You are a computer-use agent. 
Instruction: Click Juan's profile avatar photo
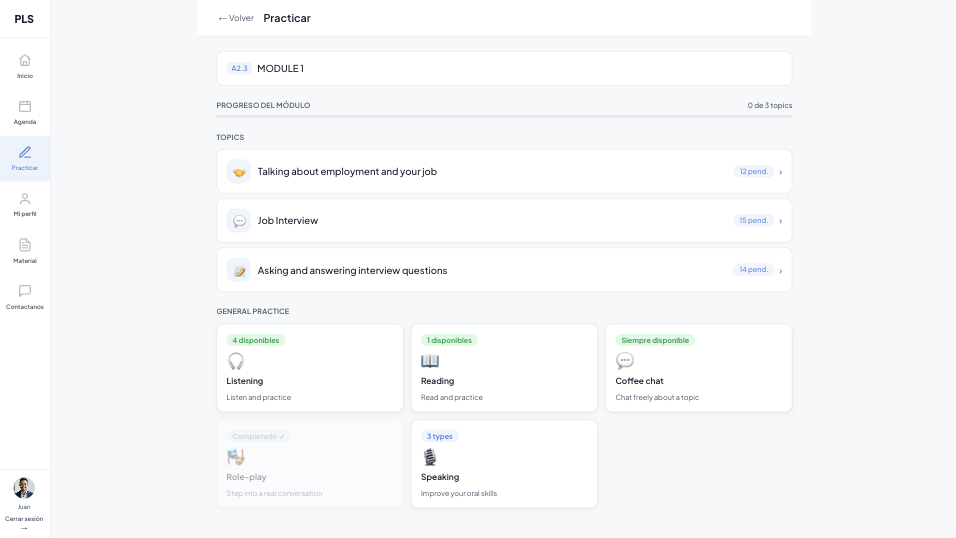pos(24,488)
